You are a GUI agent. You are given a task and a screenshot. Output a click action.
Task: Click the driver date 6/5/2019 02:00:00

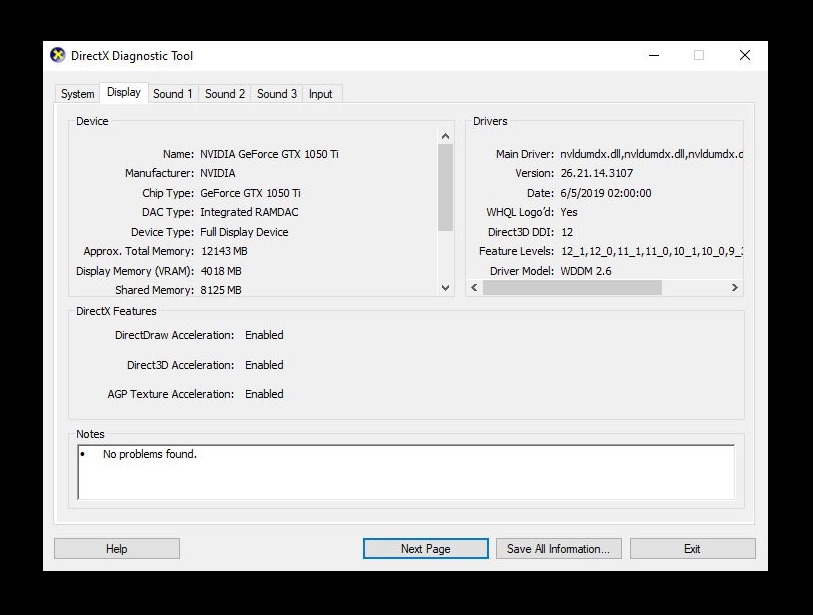[606, 193]
